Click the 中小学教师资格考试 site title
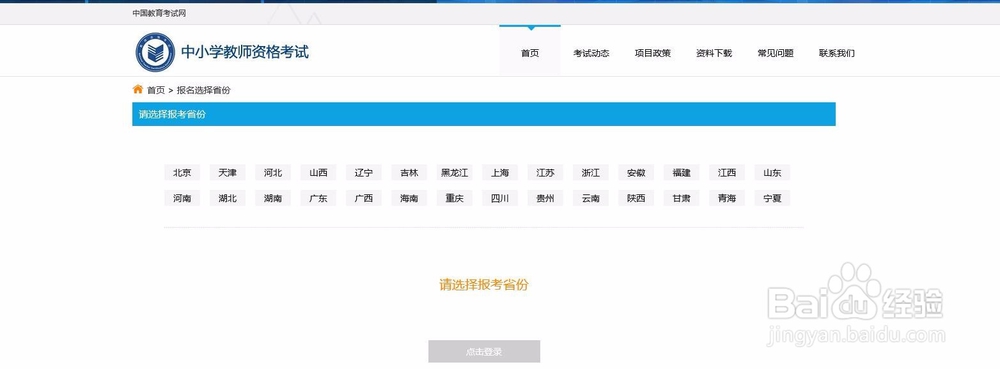Image resolution: width=1000 pixels, height=369 pixels. tap(245, 52)
